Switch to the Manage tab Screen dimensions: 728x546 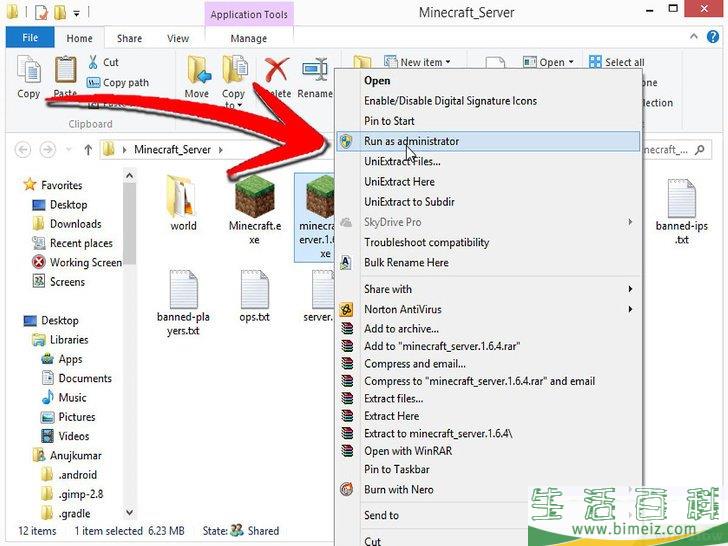248,39
